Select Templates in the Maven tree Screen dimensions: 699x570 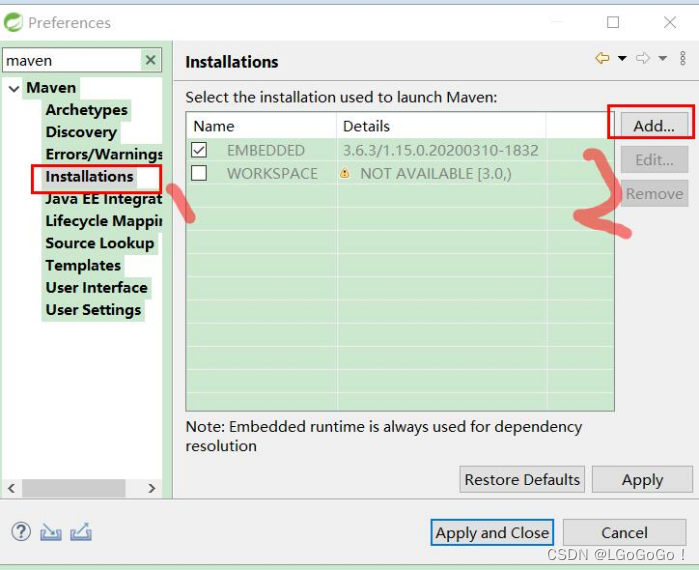[x=83, y=266]
